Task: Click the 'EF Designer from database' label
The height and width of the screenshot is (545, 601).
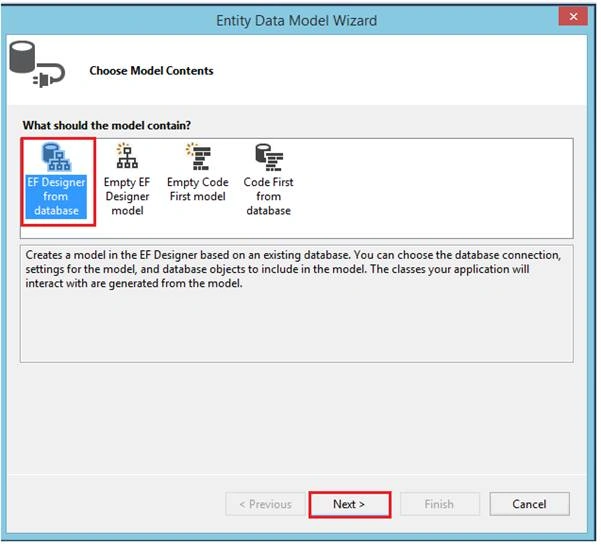Action: (x=56, y=197)
